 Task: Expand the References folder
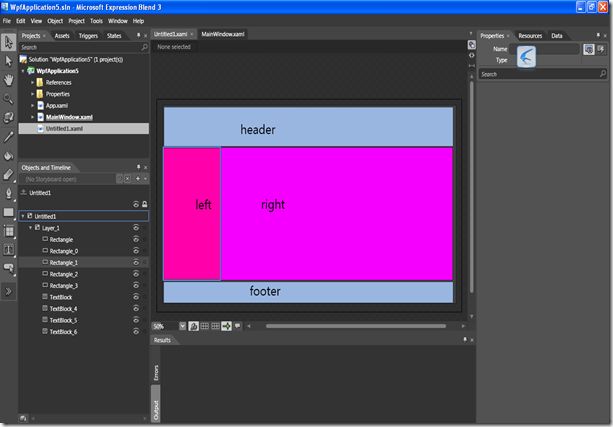[32, 83]
